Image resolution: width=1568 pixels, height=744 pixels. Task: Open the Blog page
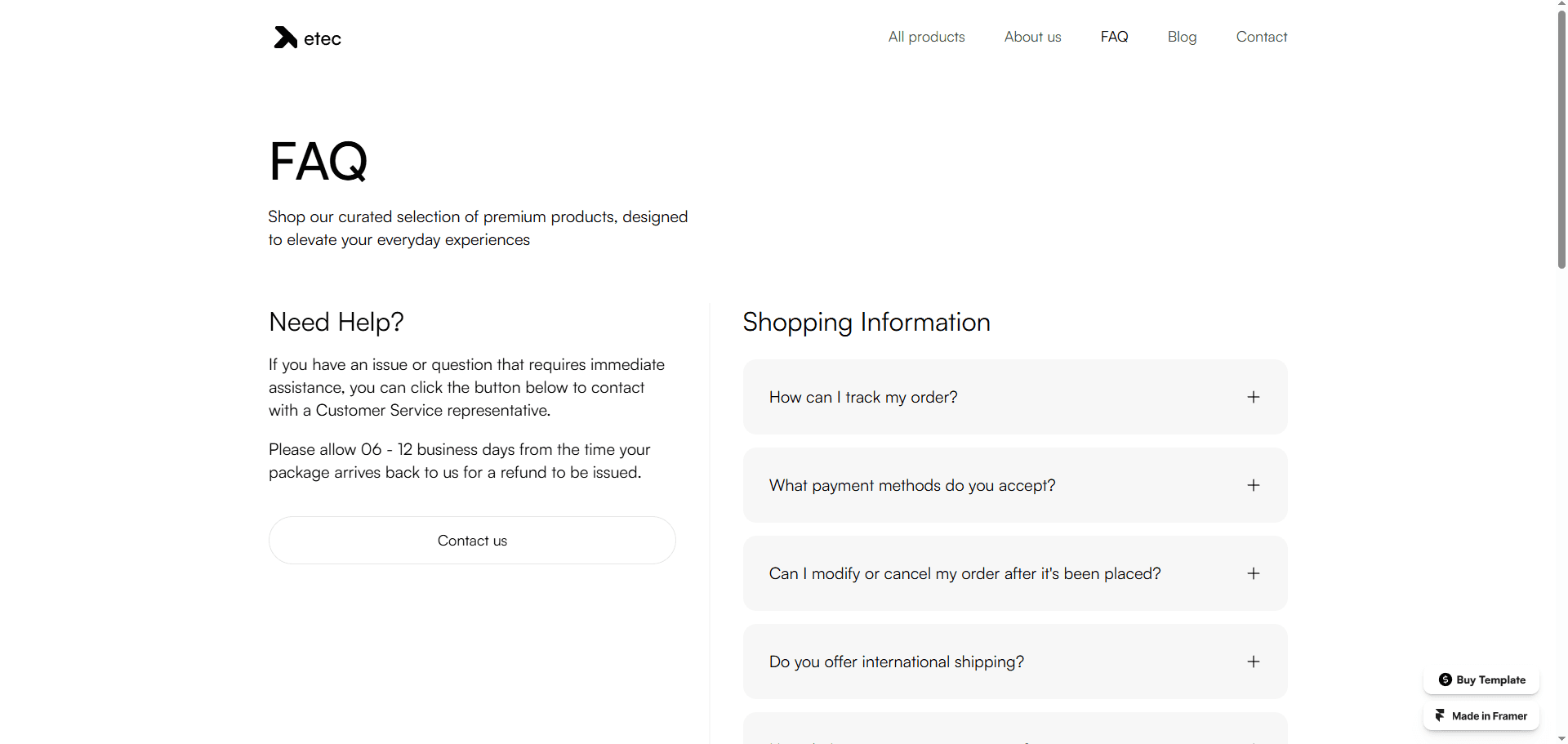click(x=1182, y=37)
